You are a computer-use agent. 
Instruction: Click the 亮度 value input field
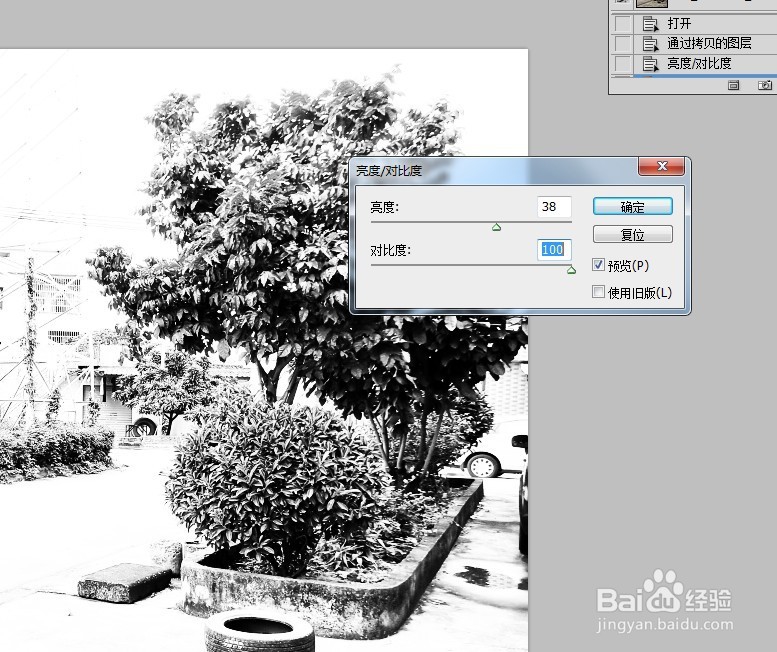(x=554, y=207)
